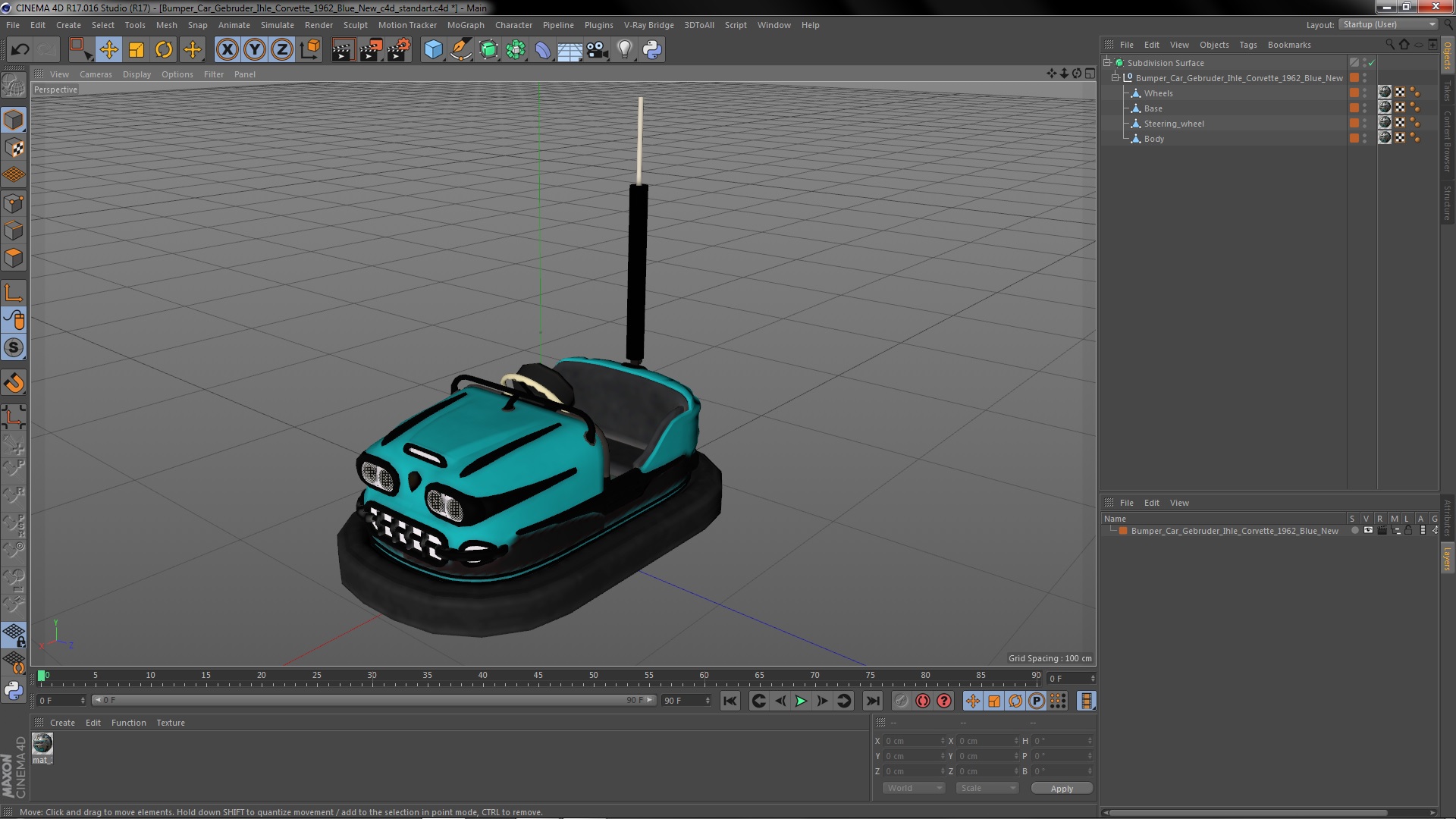
Task: Open the Scale mode dropdown
Action: [987, 788]
